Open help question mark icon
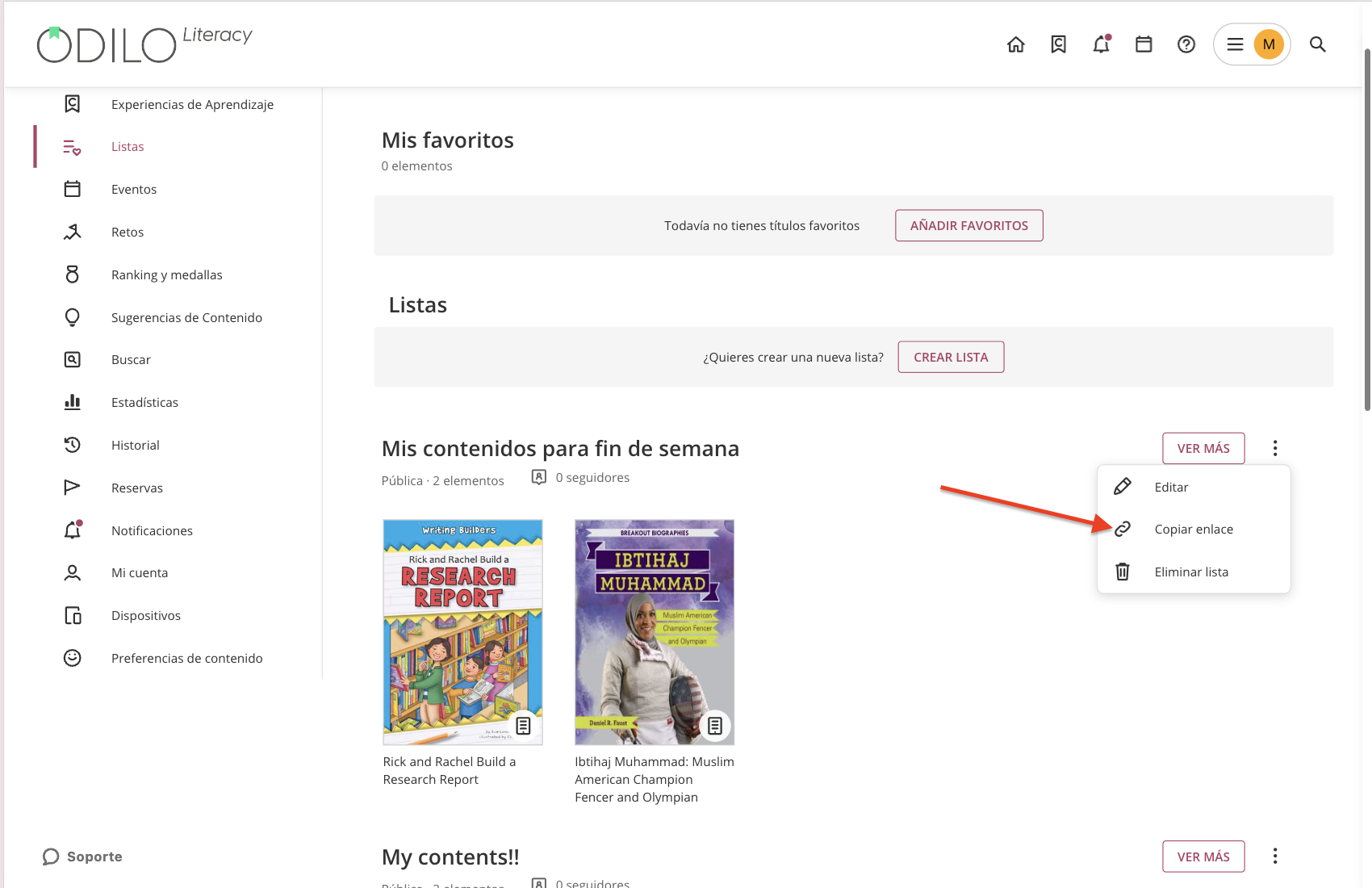Viewport: 1372px width, 888px height. click(x=1186, y=44)
